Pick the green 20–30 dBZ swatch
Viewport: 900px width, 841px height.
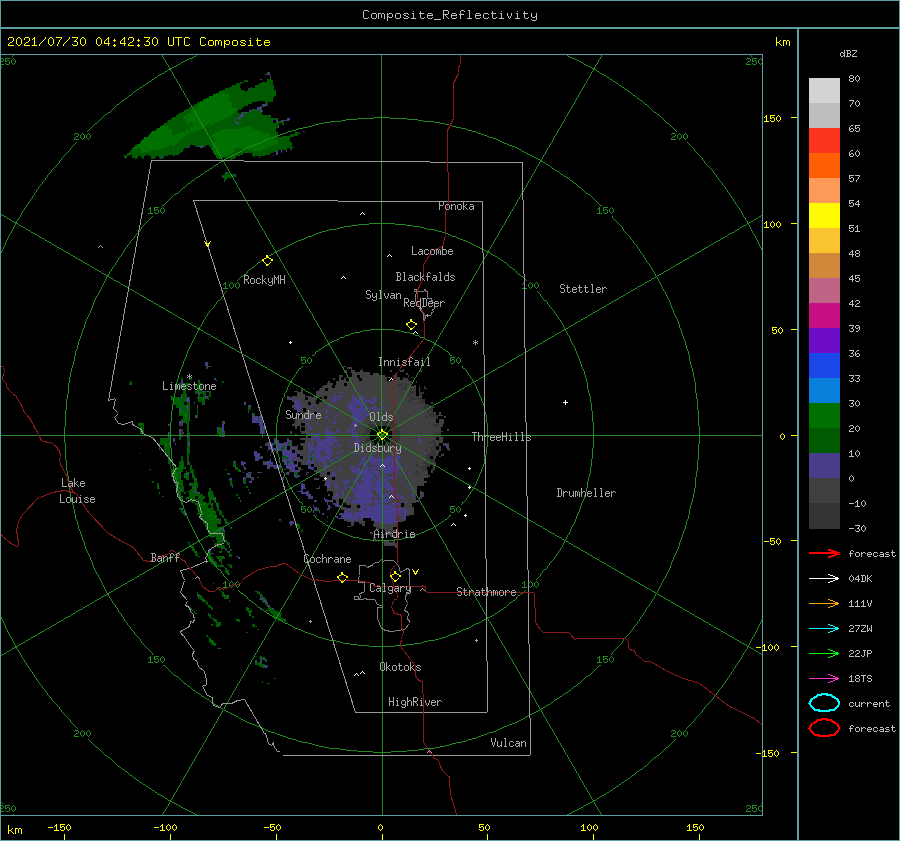click(824, 416)
